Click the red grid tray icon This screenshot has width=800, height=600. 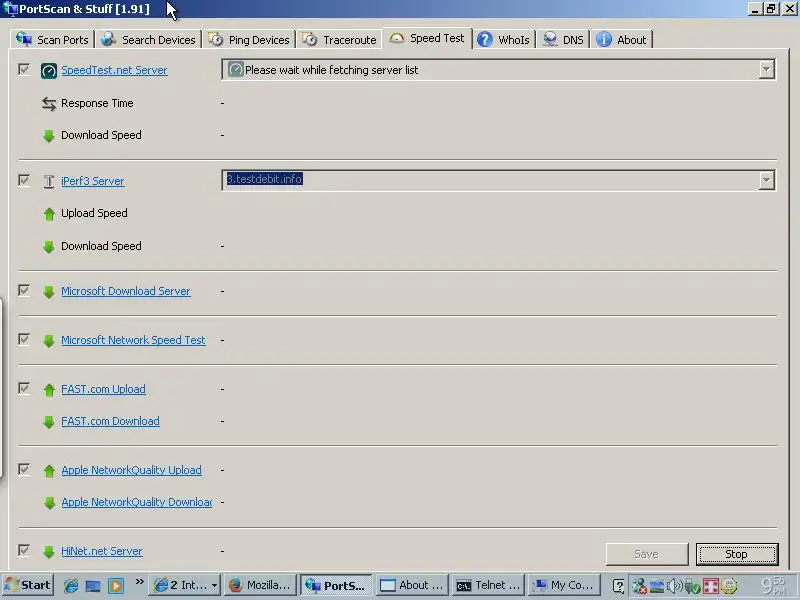coord(711,586)
